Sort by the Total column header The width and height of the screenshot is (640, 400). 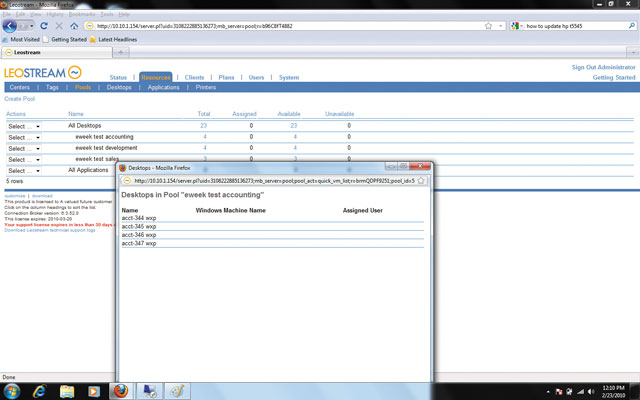coord(204,114)
